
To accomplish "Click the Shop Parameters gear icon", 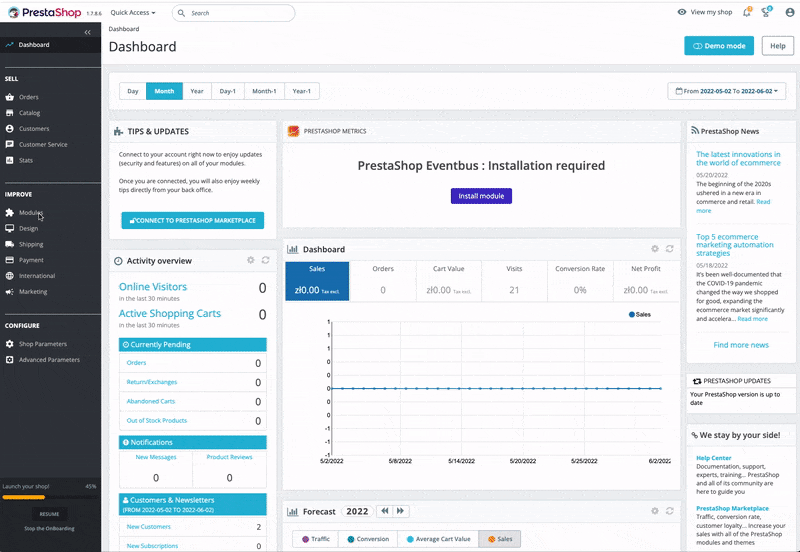I will click(9, 344).
